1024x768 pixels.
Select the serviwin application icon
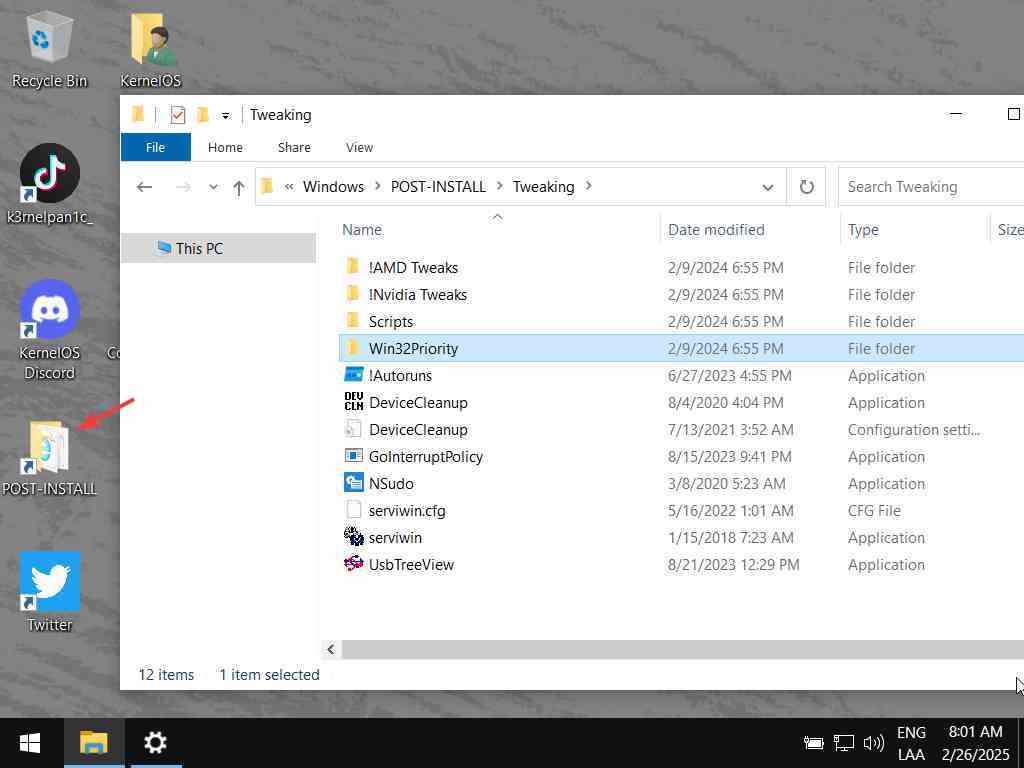click(353, 537)
